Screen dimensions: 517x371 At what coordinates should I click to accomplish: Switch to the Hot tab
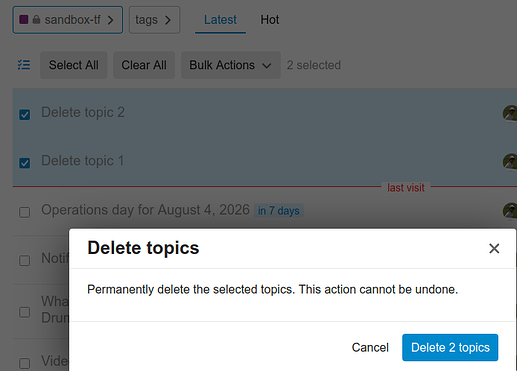(x=270, y=20)
